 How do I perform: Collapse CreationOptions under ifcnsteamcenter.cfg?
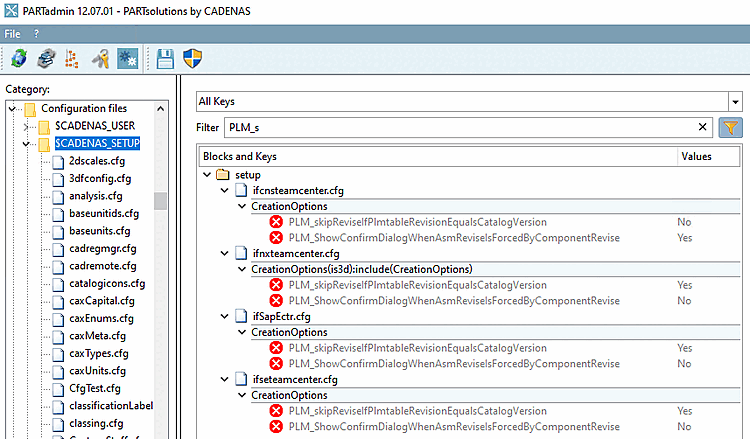[x=242, y=206]
